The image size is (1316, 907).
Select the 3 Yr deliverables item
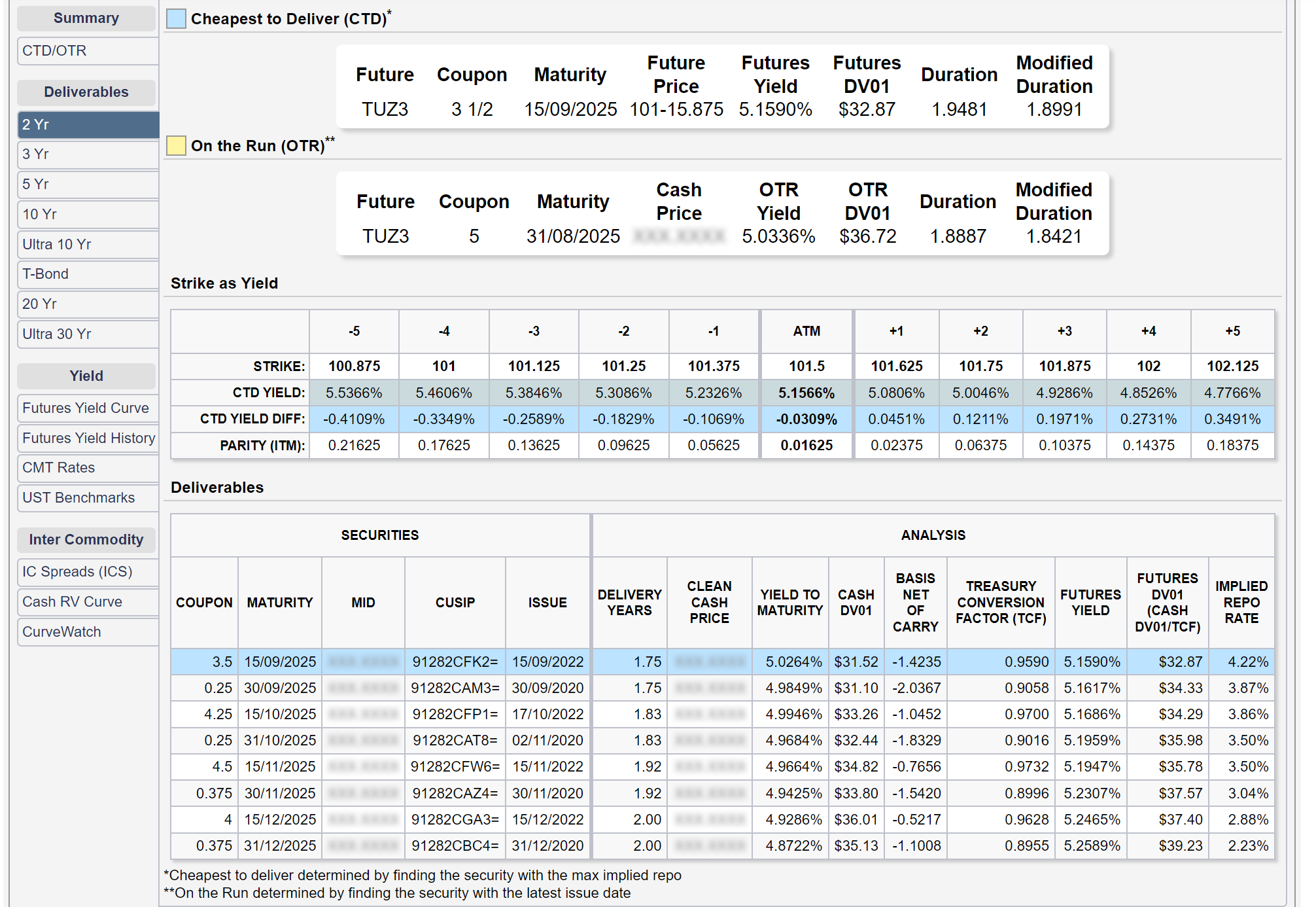point(88,154)
